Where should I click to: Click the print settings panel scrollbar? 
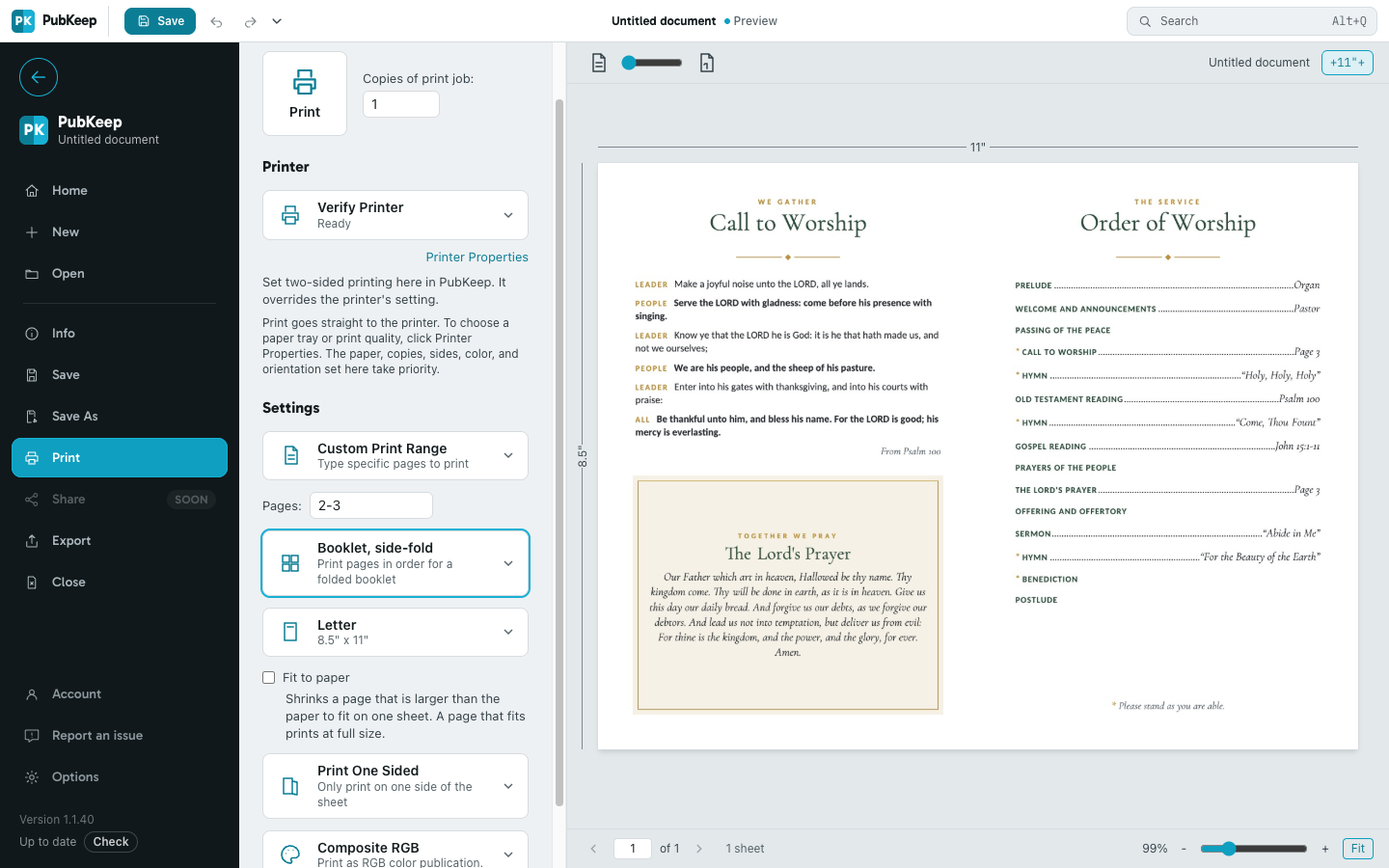click(x=559, y=451)
